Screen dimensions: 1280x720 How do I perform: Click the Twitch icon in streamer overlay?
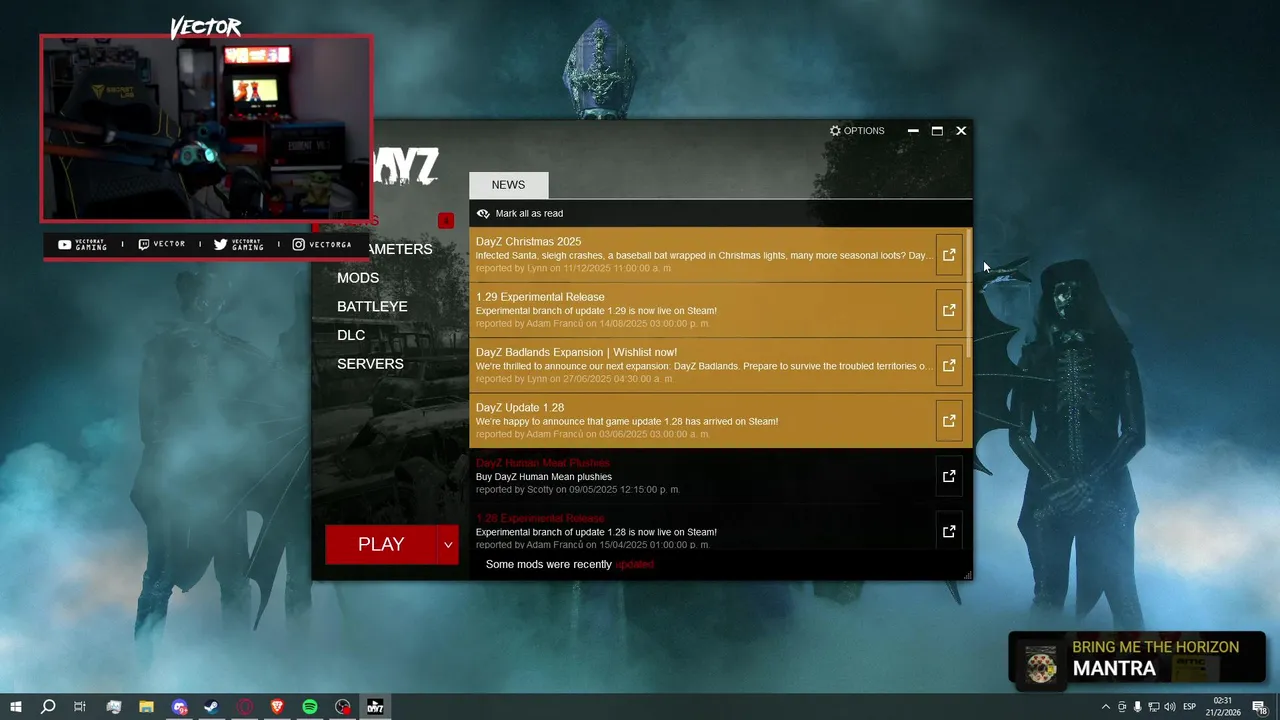(x=144, y=244)
